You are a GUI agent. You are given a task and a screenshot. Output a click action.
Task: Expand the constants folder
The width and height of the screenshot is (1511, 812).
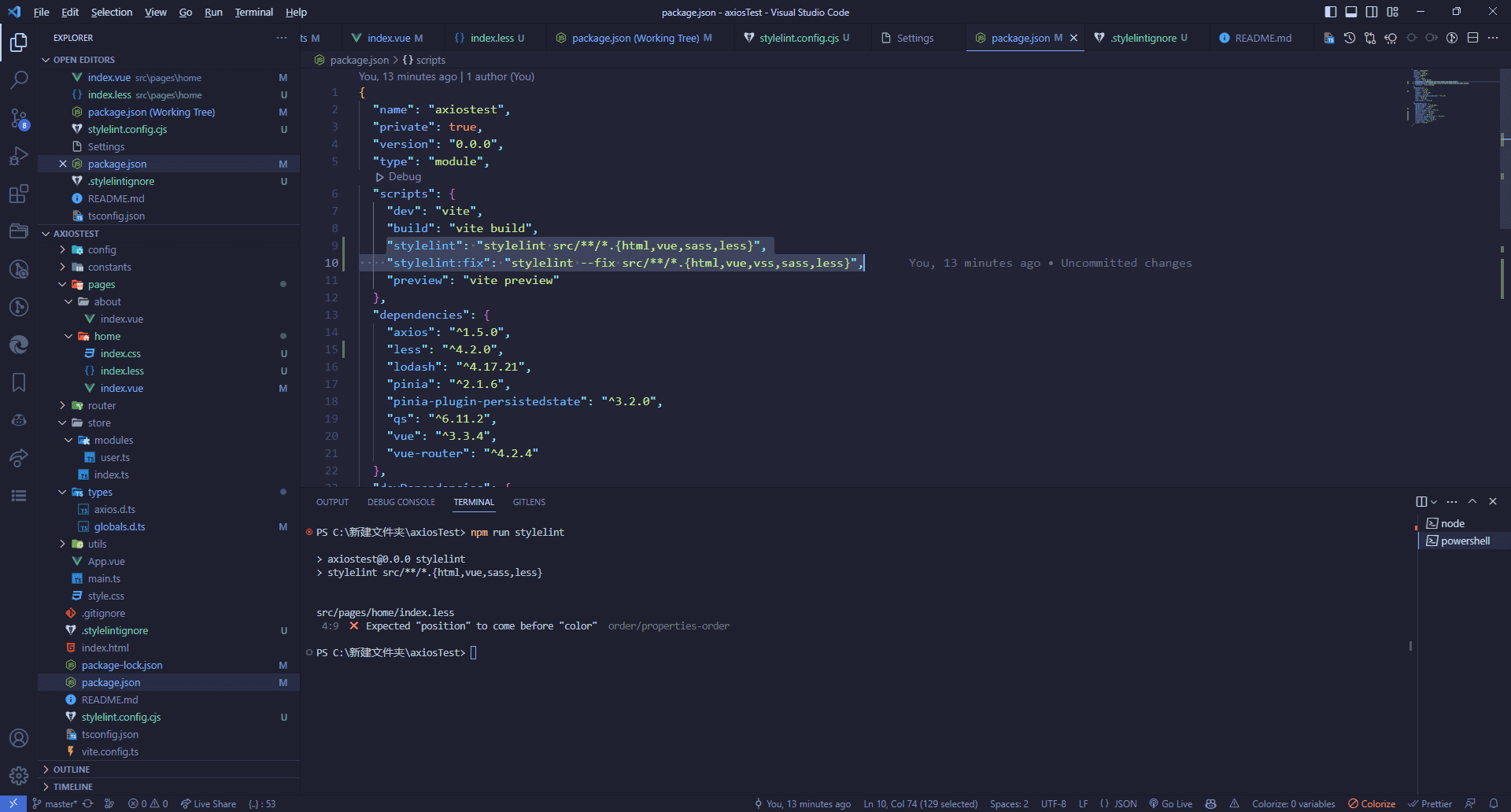click(109, 267)
